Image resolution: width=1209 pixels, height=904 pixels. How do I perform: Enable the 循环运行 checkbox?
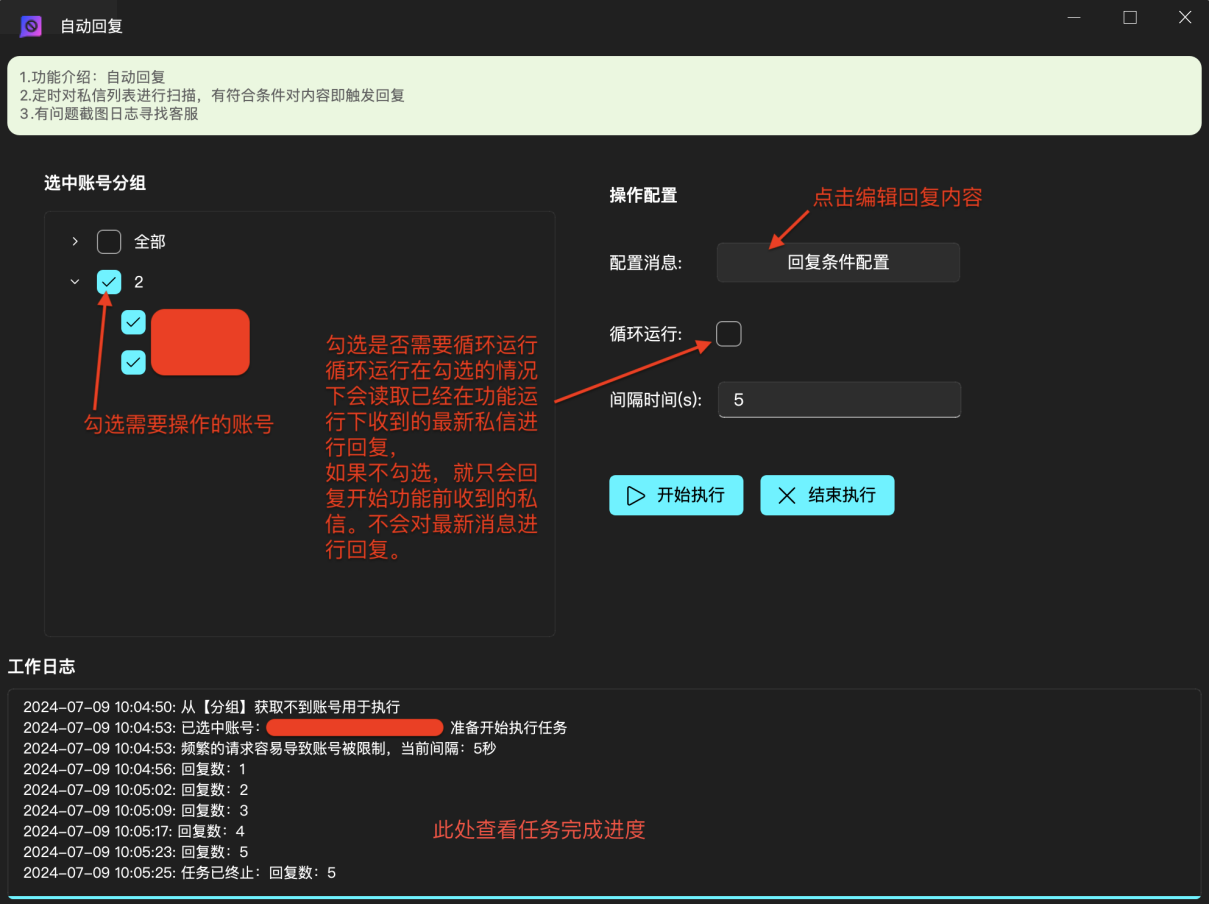[729, 334]
